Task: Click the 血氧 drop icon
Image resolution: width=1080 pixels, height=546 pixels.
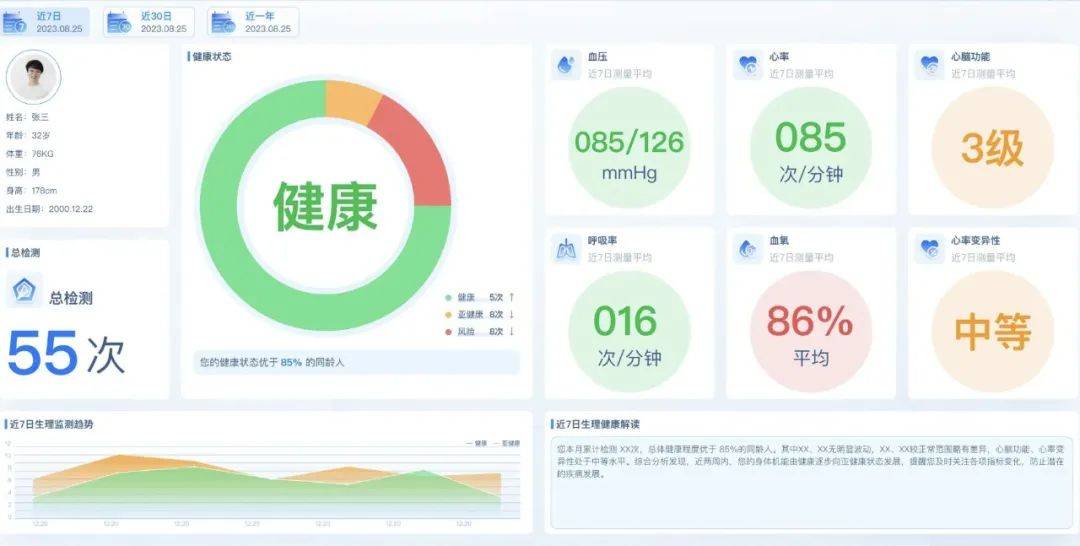Action: click(747, 249)
